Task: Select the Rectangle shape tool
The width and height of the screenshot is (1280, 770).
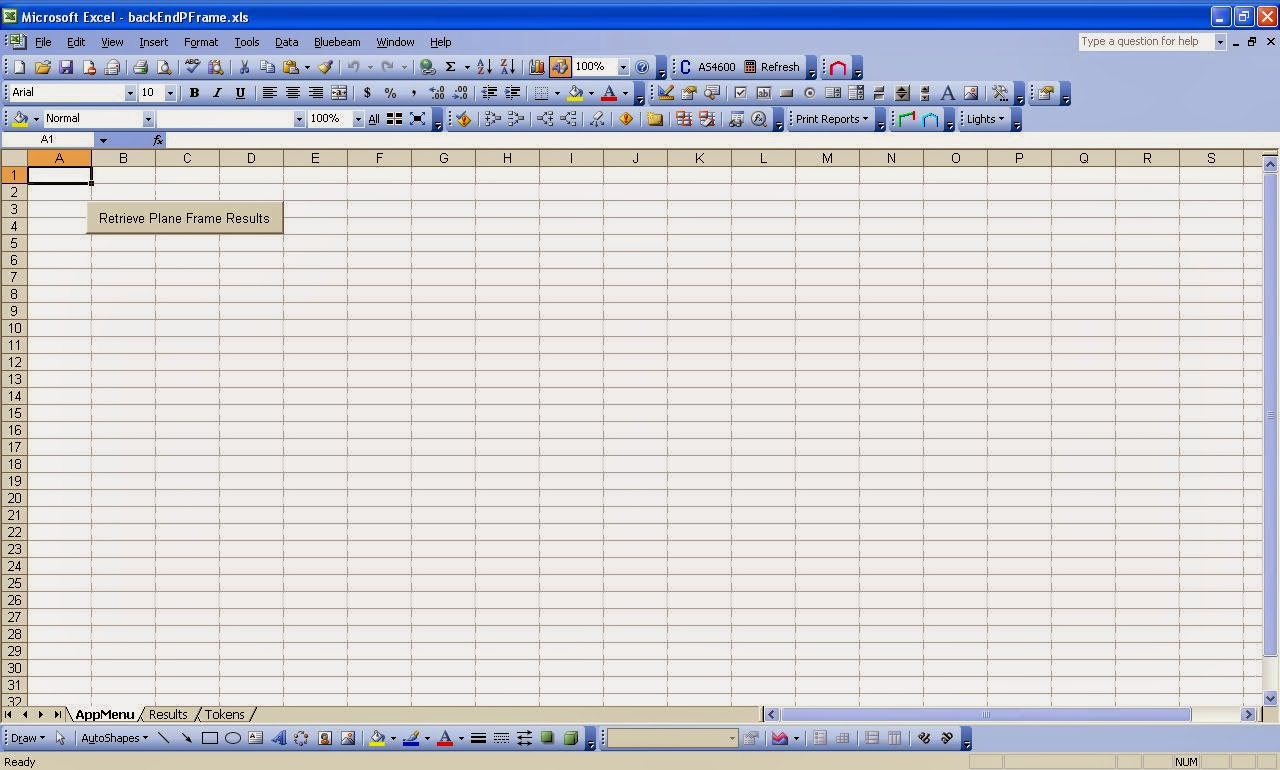Action: coord(209,738)
